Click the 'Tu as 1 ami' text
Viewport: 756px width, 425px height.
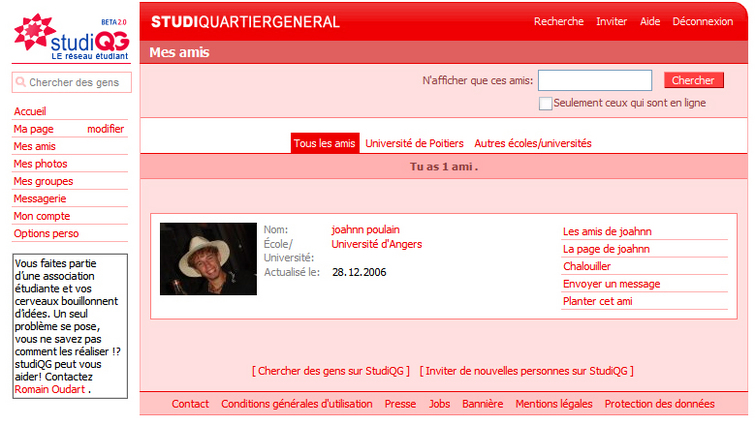pos(444,166)
